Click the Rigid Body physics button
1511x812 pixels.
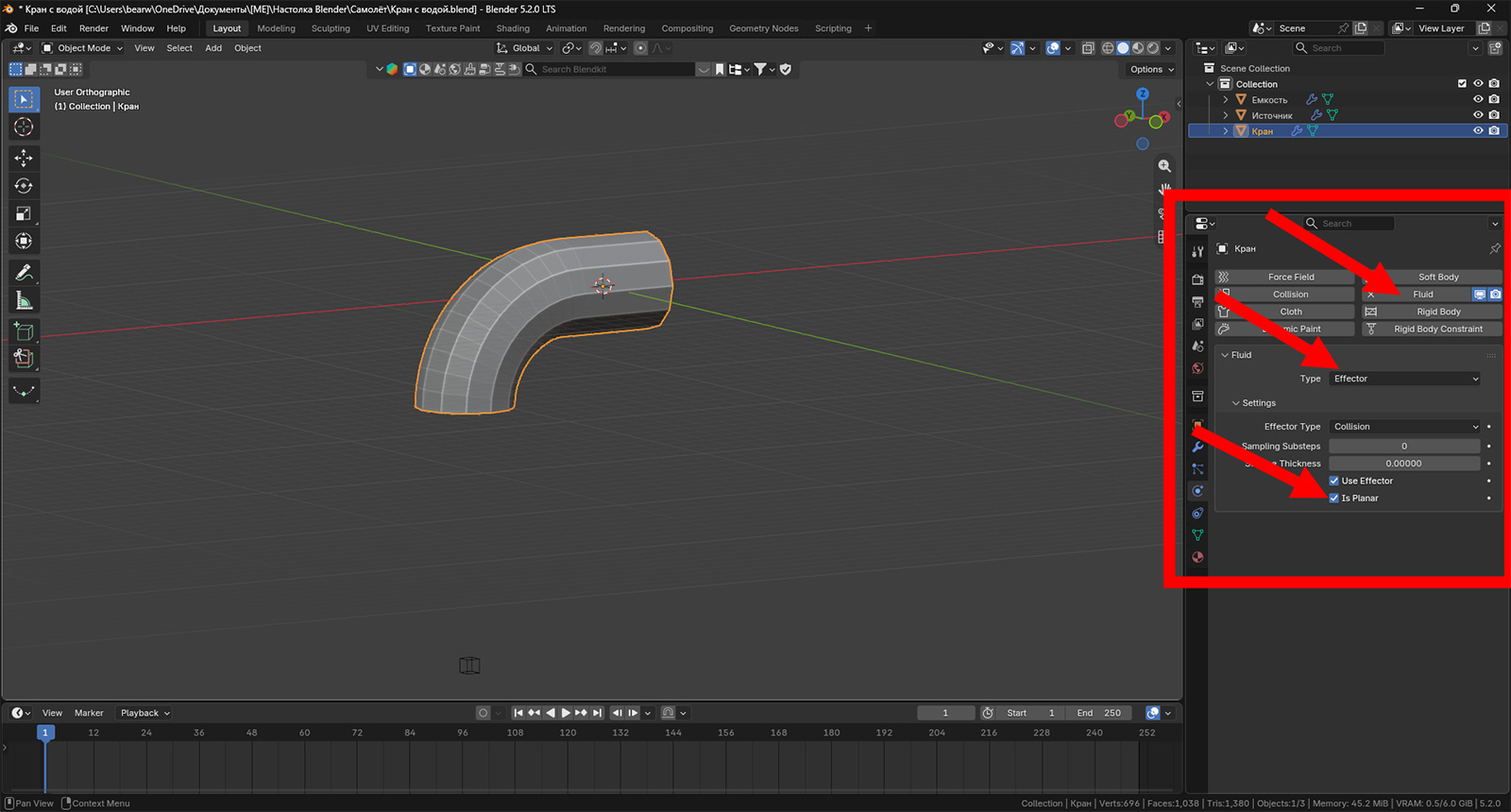click(x=1432, y=312)
